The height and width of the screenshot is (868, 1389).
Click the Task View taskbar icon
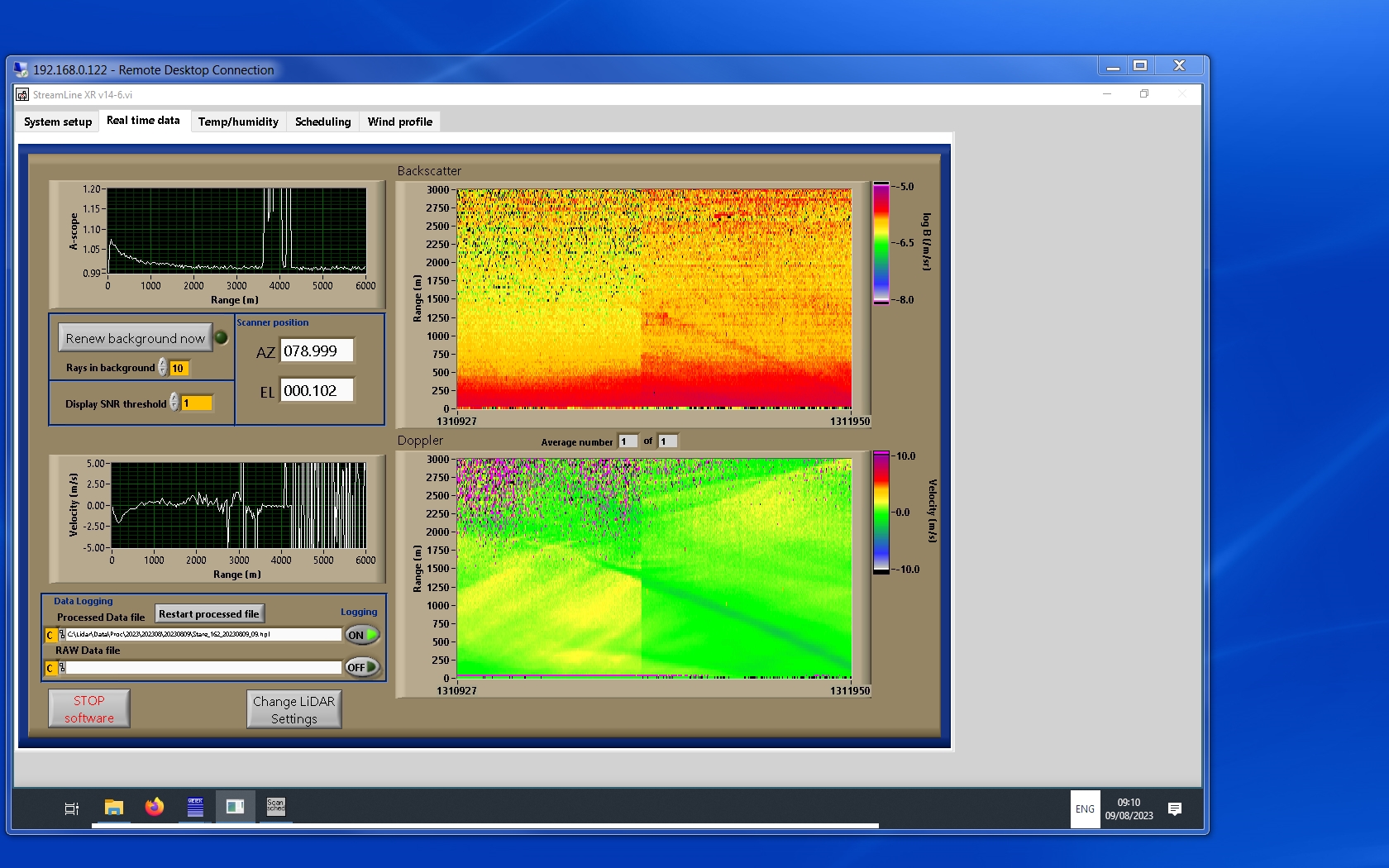(72, 808)
